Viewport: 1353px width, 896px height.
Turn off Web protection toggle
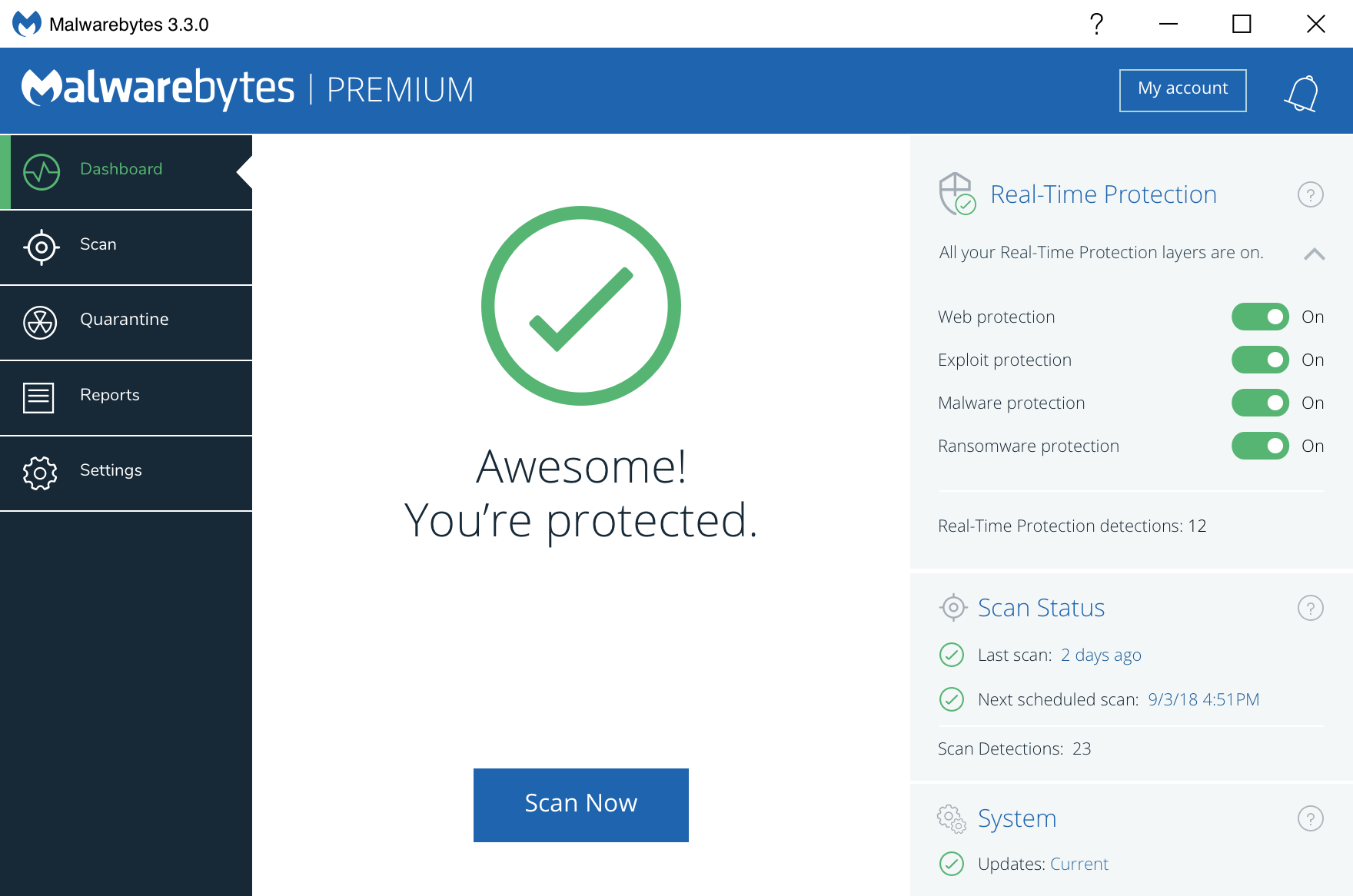(1260, 317)
